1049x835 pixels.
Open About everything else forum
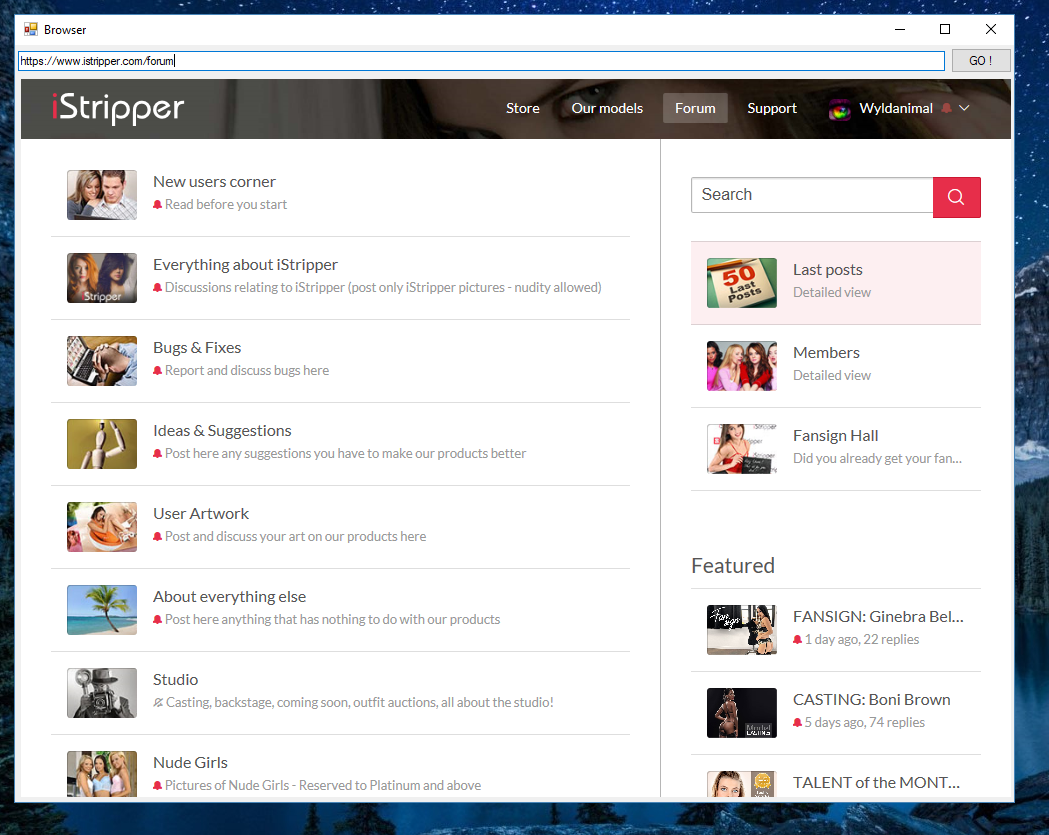click(x=229, y=596)
